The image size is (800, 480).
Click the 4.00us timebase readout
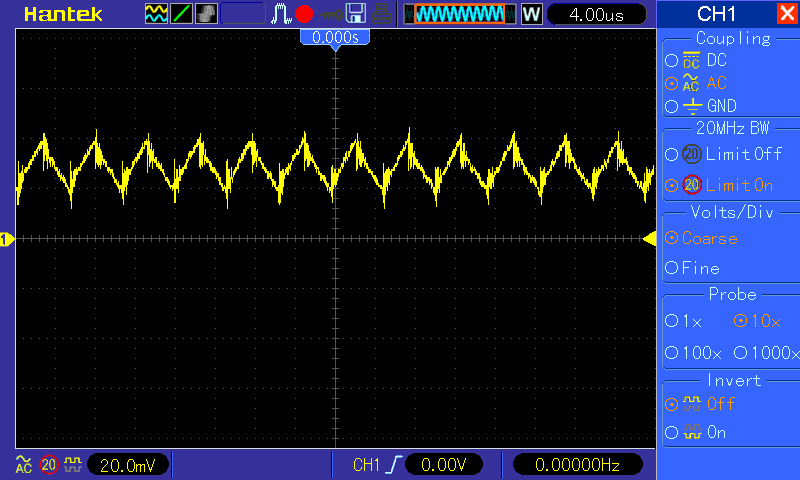point(596,14)
